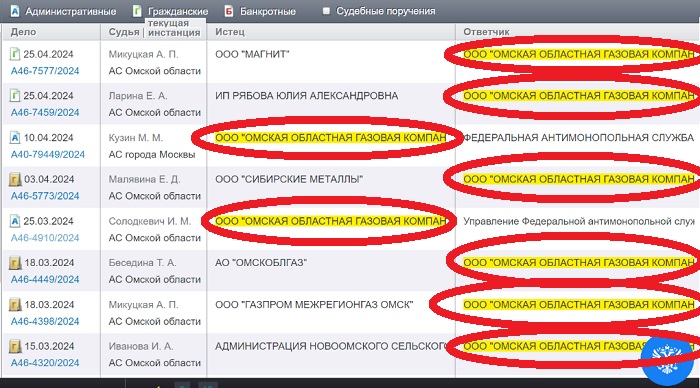The height and width of the screenshot is (388, 700).
Task: Select the Административные tab label
Action: (x=71, y=12)
